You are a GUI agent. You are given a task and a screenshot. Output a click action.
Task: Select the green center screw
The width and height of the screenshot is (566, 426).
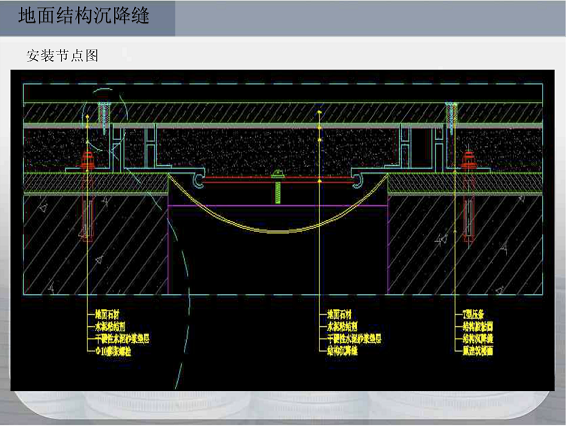click(278, 186)
